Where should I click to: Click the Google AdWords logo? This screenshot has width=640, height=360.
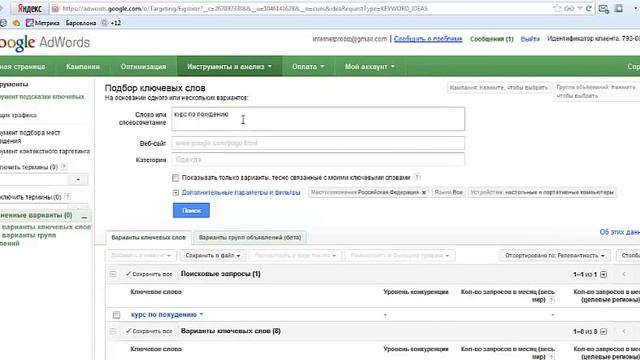(44, 42)
